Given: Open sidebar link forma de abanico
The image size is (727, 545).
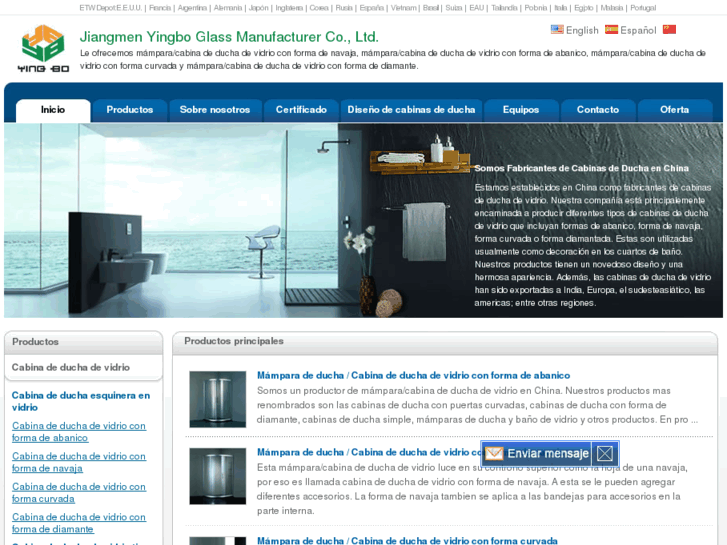Looking at the screenshot, I should point(79,432).
